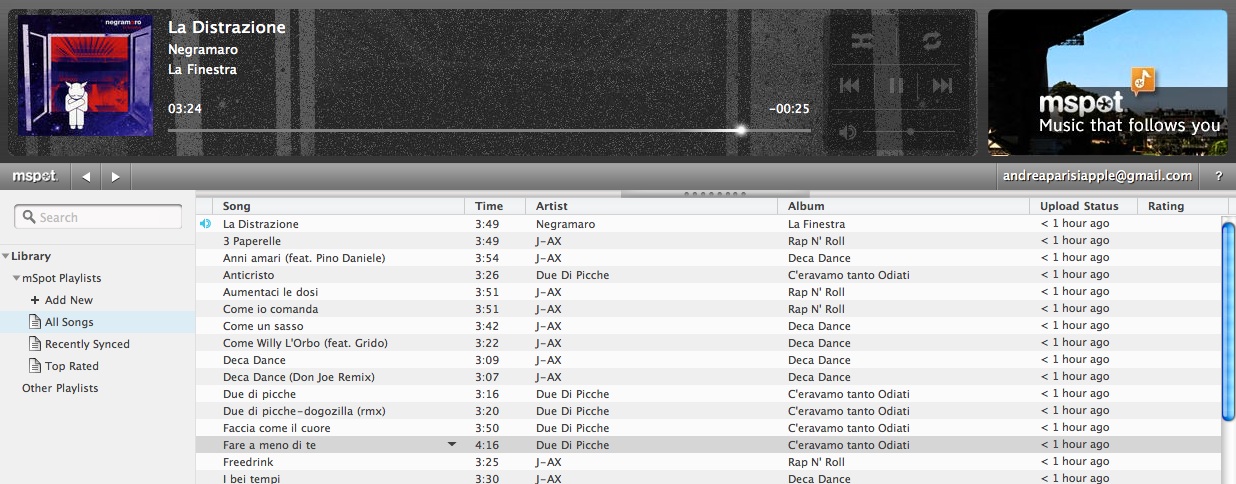Click the mspot promotional banner

tap(1107, 82)
